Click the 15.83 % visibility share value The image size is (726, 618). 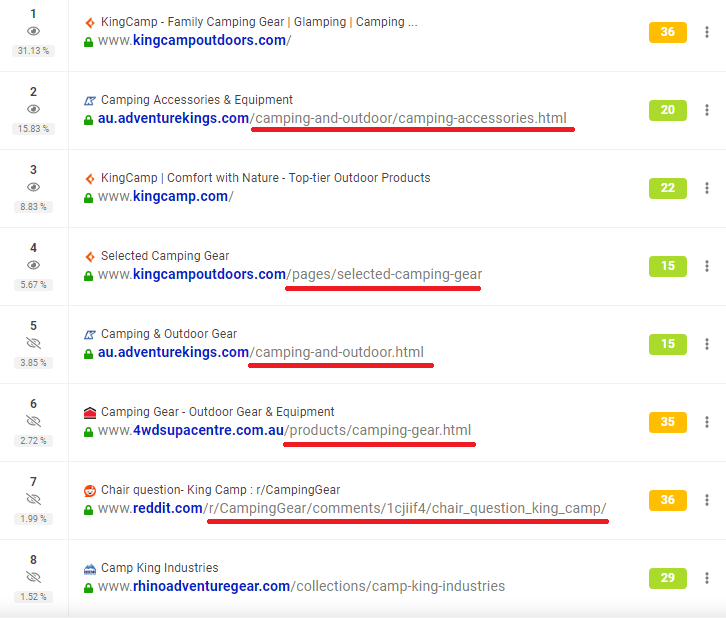click(x=33, y=129)
